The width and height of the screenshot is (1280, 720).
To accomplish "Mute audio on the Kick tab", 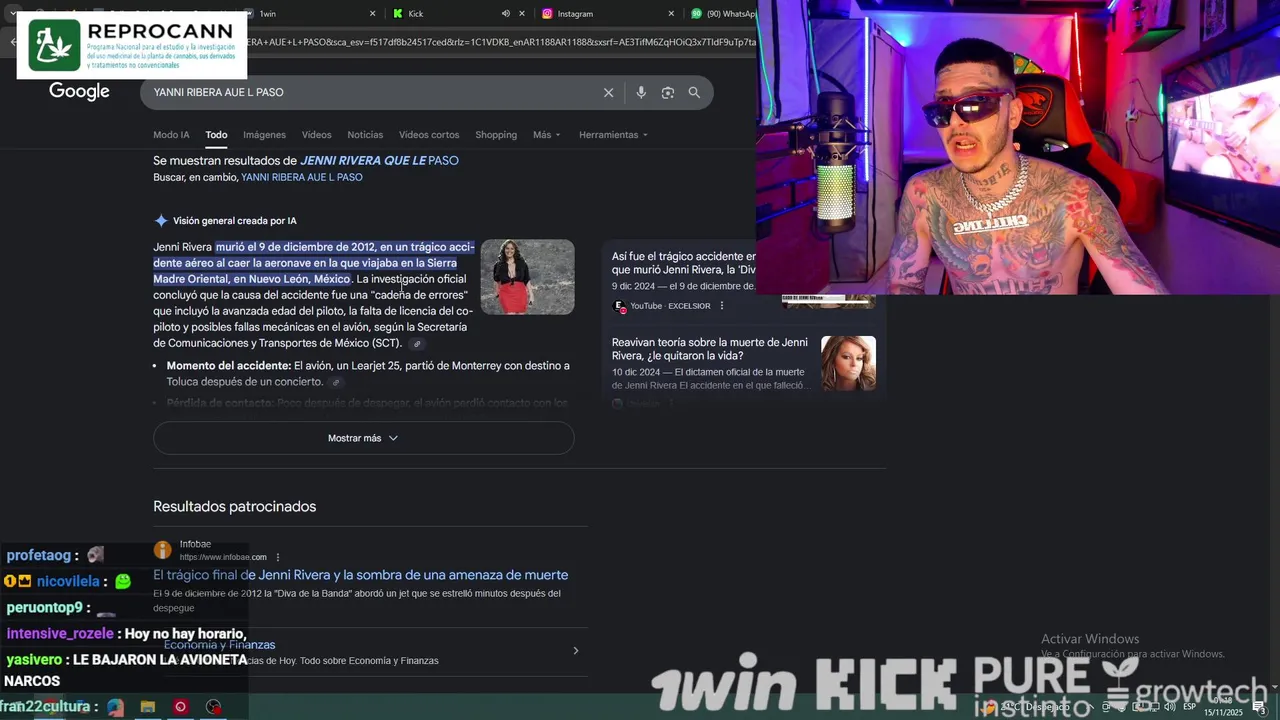I will [505, 14].
